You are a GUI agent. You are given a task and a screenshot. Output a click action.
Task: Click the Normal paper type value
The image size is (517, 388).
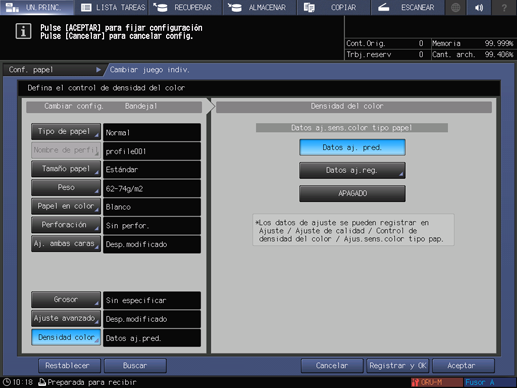(x=152, y=132)
